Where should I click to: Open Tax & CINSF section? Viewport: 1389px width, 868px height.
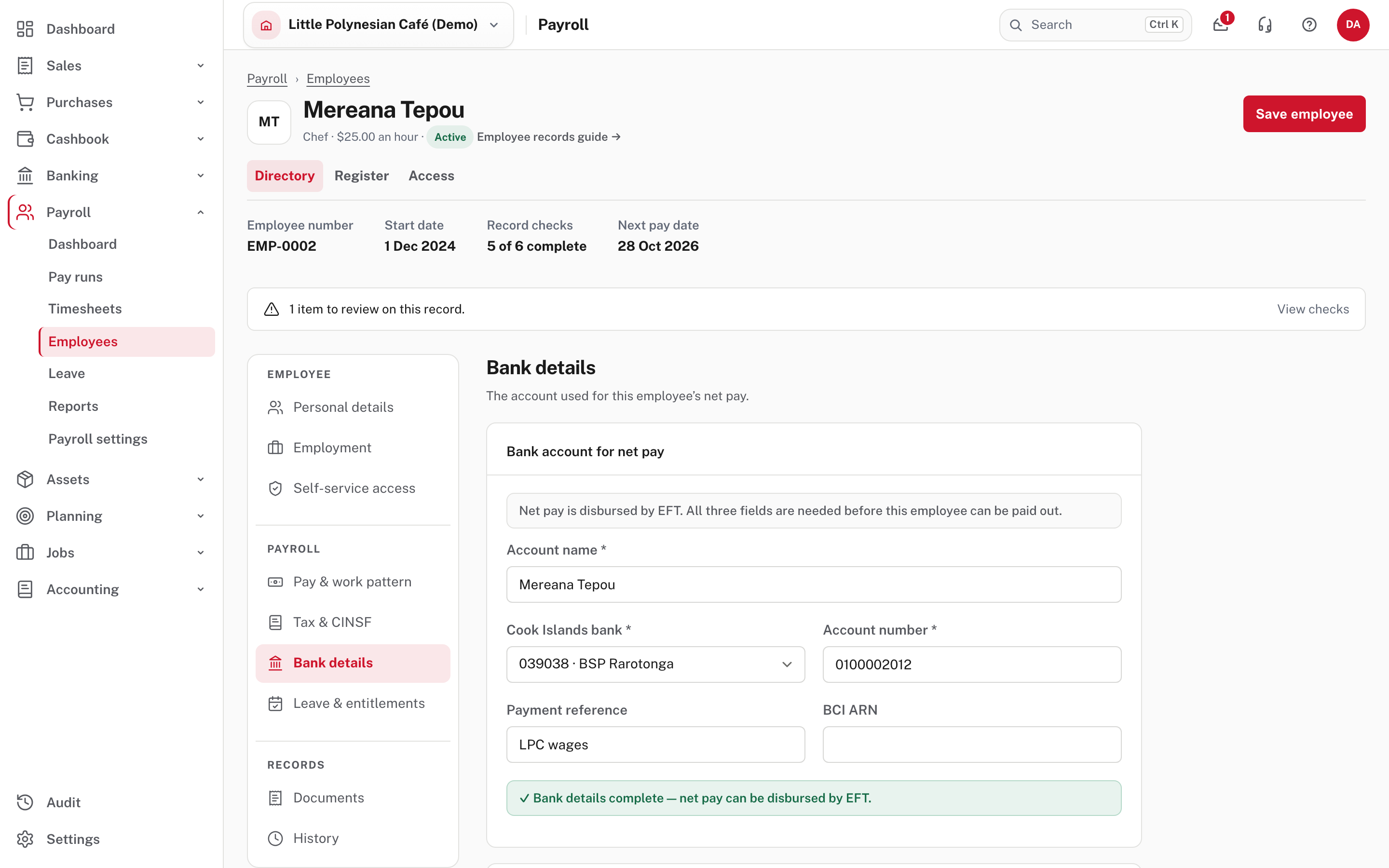353,622
